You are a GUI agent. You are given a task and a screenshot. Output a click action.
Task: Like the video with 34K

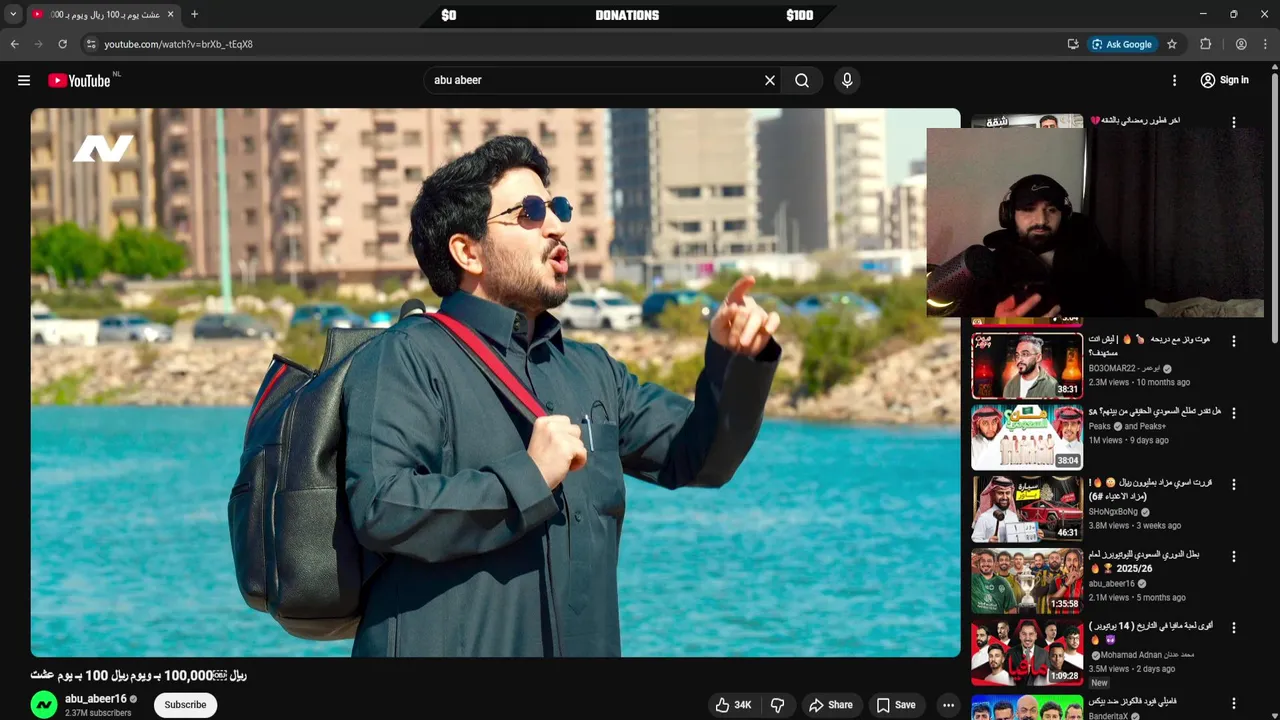[732, 705]
